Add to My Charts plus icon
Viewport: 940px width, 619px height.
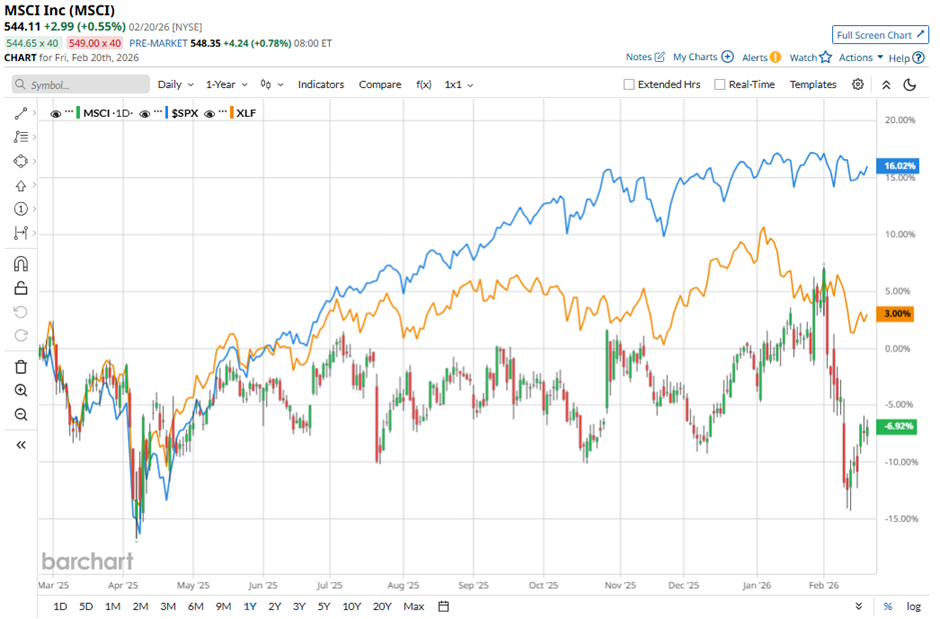pyautogui.click(x=727, y=57)
